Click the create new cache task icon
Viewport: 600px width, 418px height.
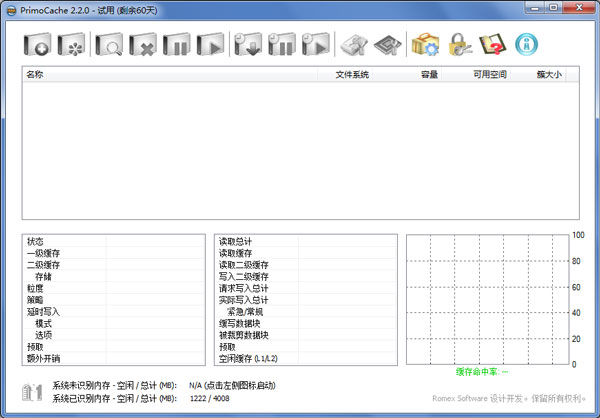tap(37, 44)
